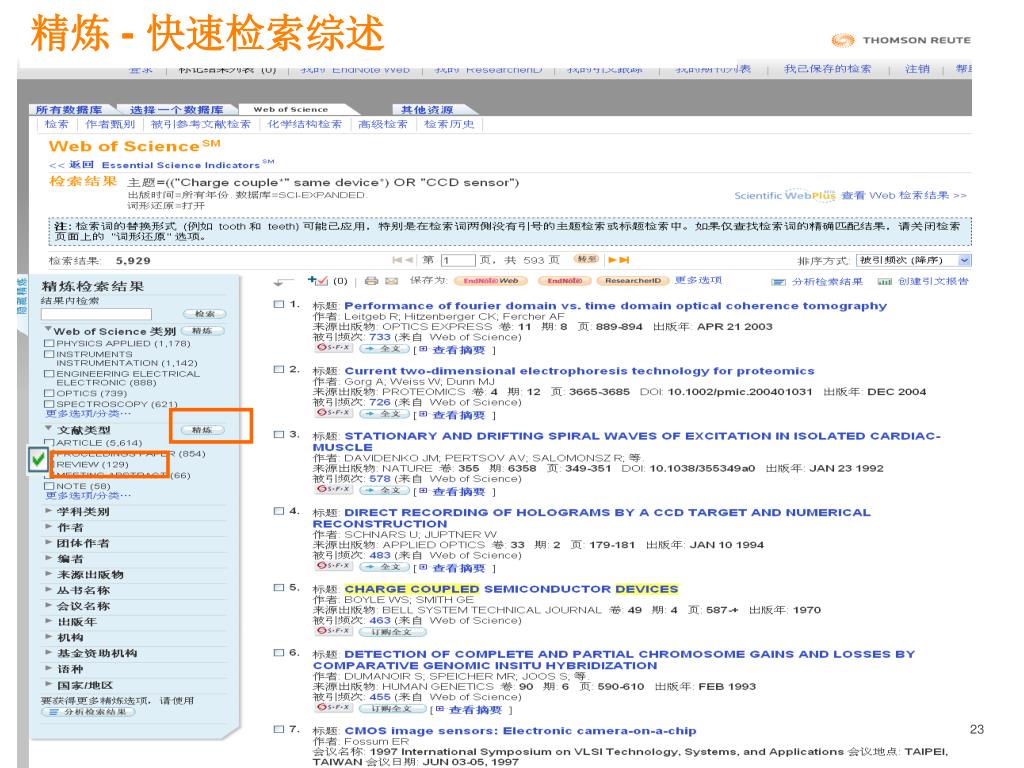Click 精炼 button beside 文献类型
The height and width of the screenshot is (768, 1024).
[x=202, y=430]
